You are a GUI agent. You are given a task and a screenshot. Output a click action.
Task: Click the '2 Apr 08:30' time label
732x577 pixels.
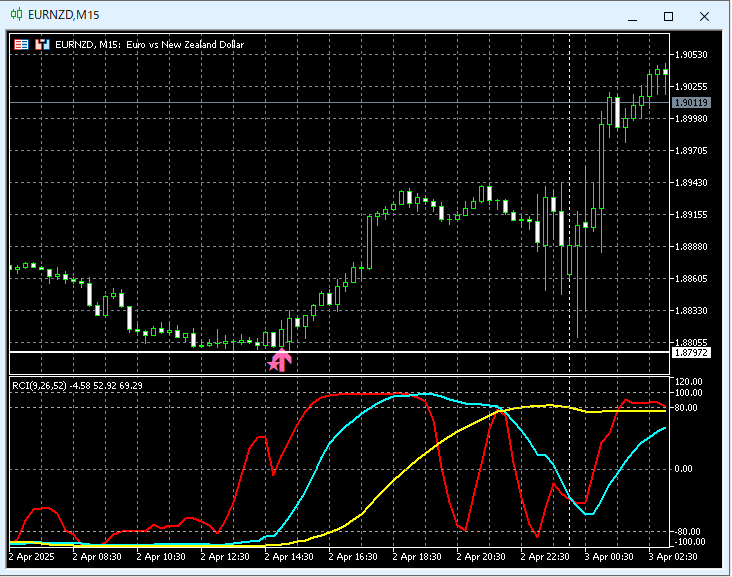click(x=97, y=557)
